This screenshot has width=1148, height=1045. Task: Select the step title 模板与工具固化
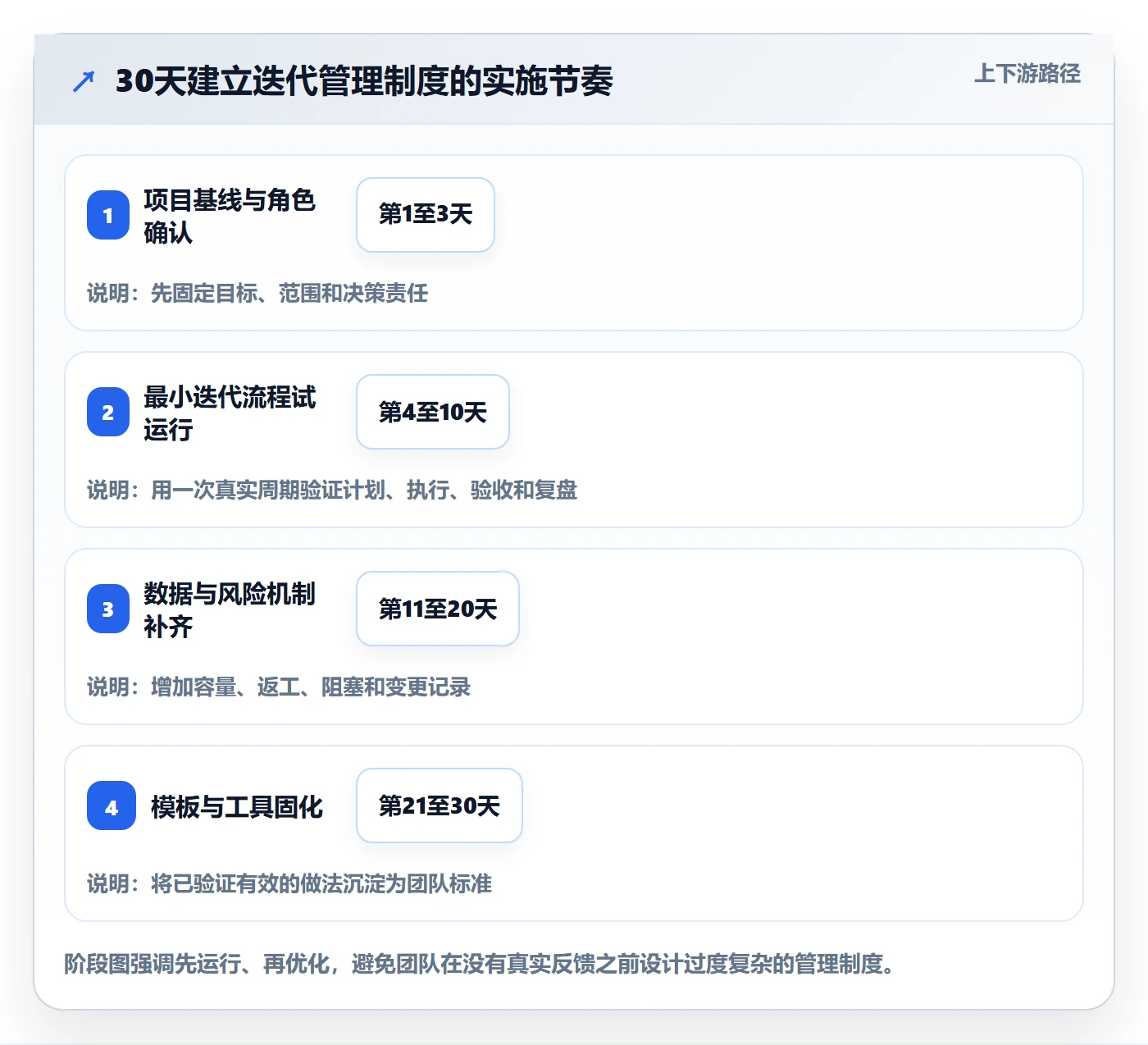click(237, 806)
